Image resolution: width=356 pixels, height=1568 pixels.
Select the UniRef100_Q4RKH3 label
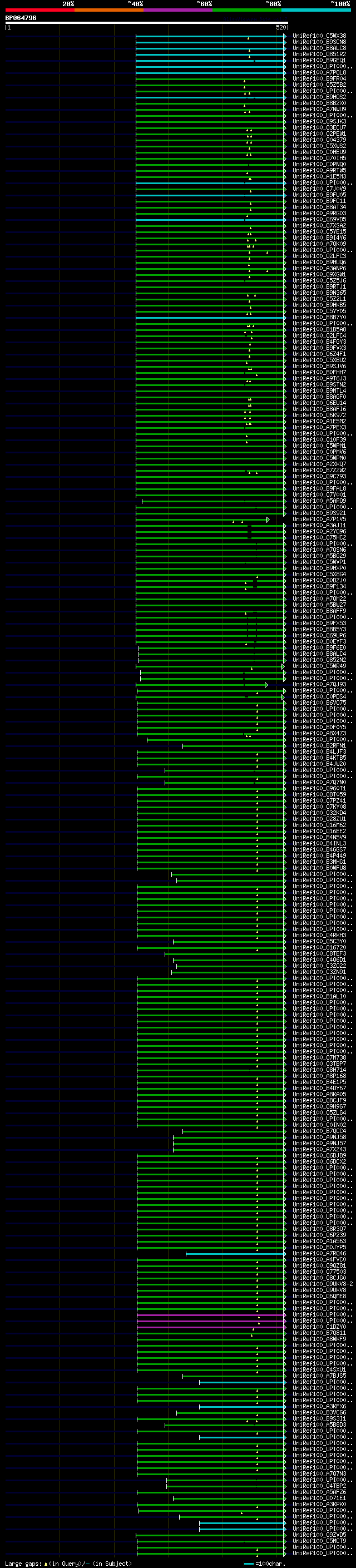[319, 936]
